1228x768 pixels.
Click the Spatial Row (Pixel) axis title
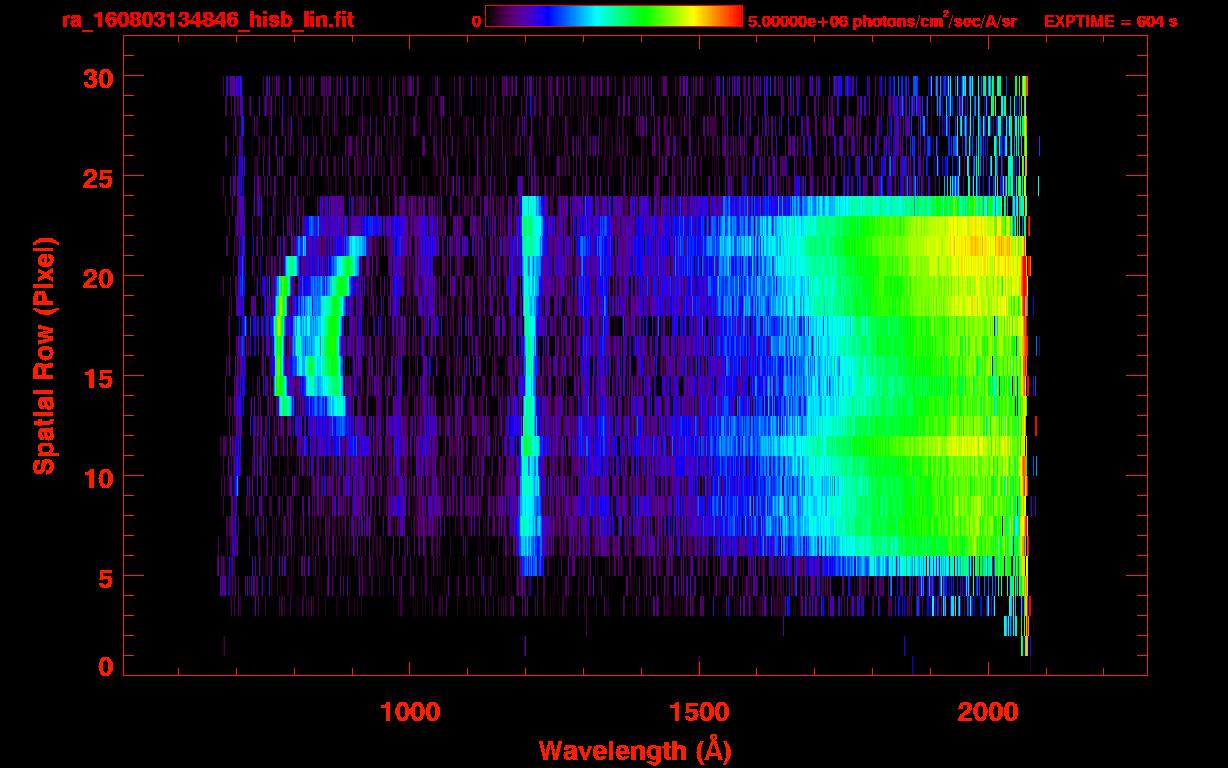[x=44, y=355]
